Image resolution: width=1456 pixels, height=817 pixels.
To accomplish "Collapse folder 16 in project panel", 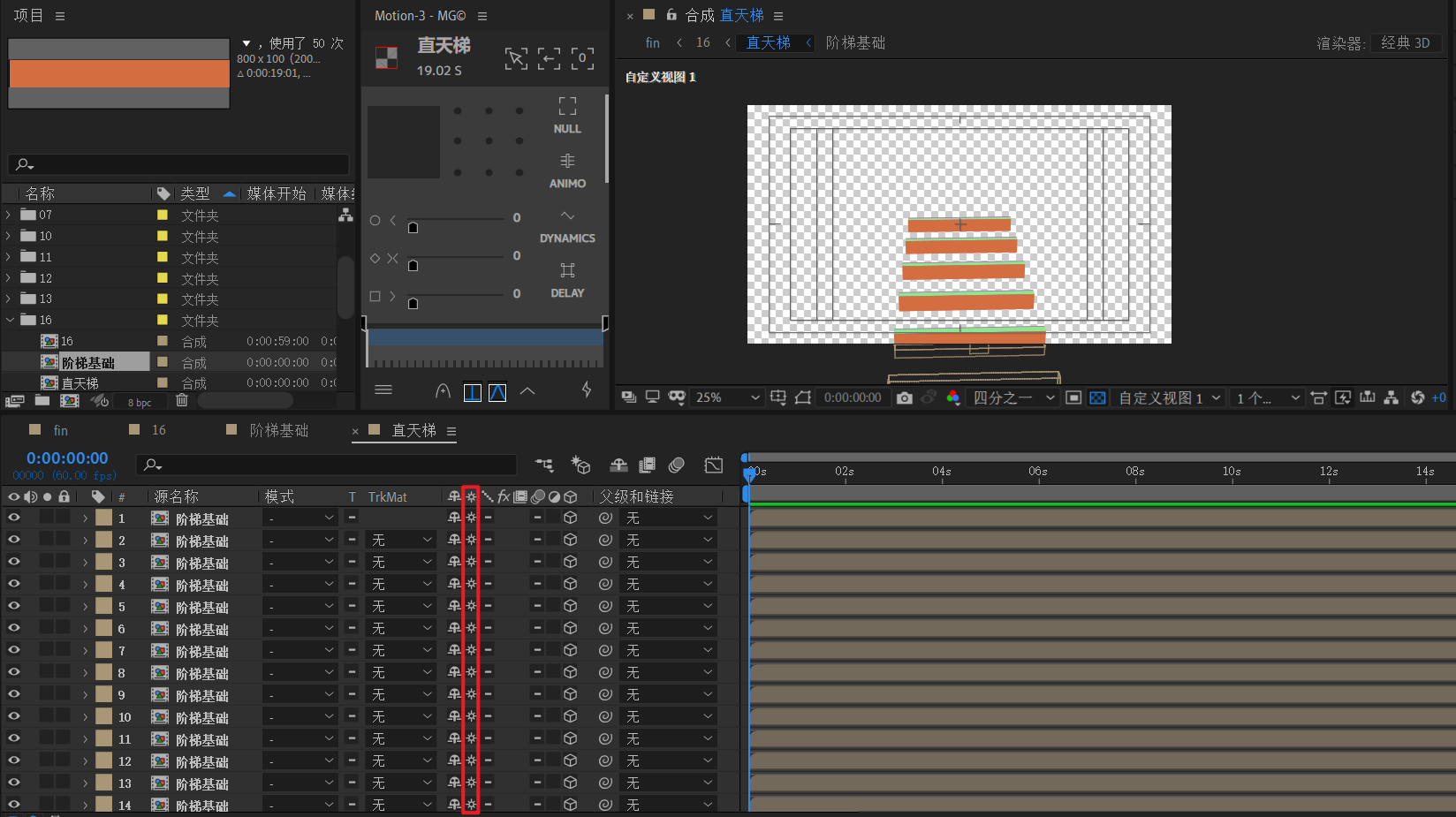I will coord(10,320).
